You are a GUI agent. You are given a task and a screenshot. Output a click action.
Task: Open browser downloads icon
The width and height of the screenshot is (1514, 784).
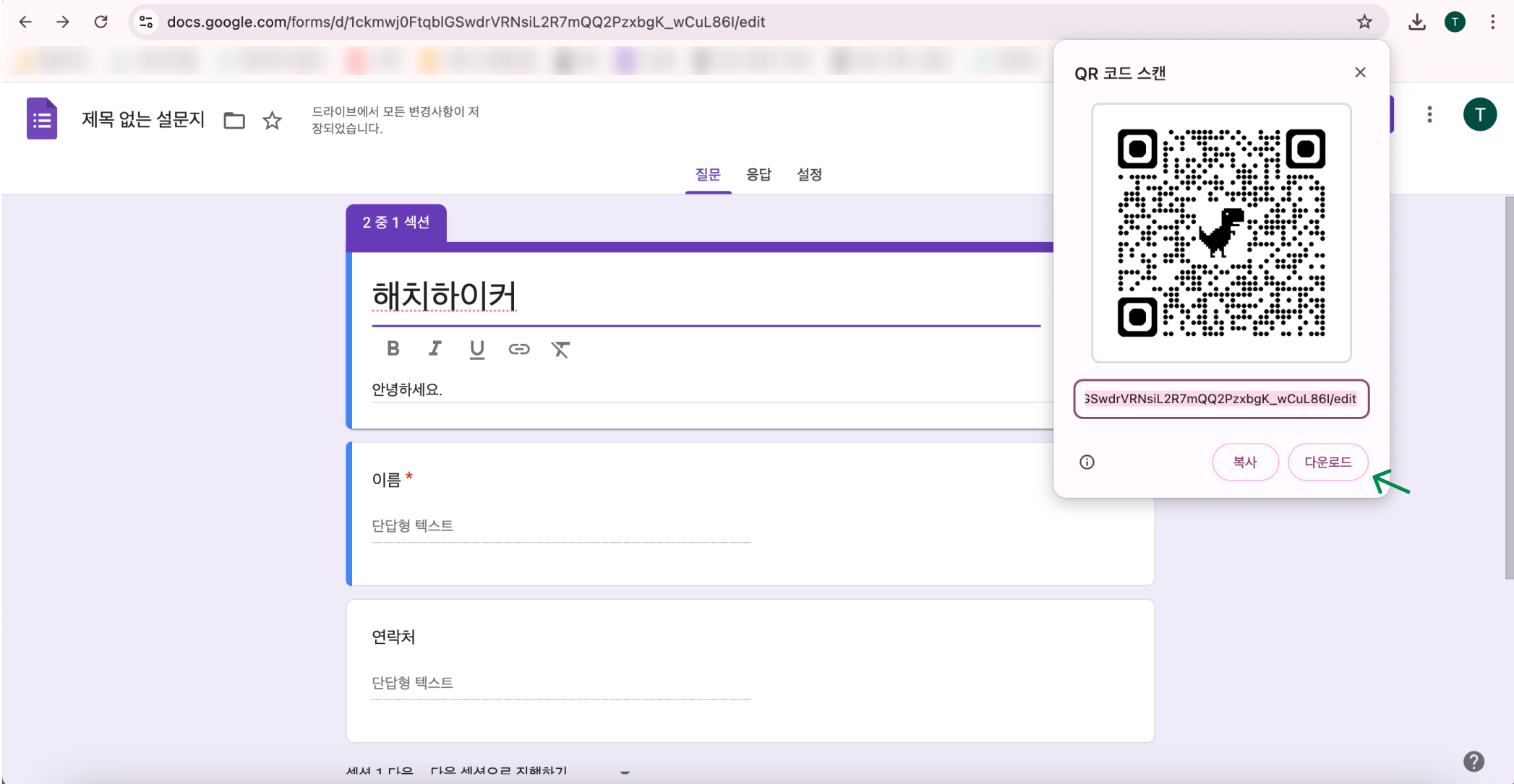pos(1417,22)
